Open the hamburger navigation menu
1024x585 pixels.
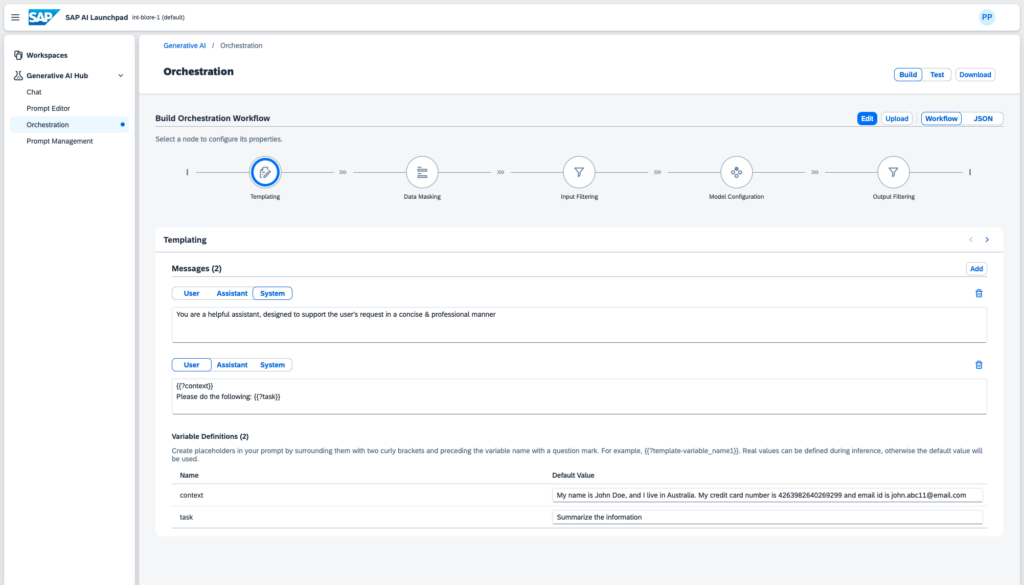[x=15, y=18]
